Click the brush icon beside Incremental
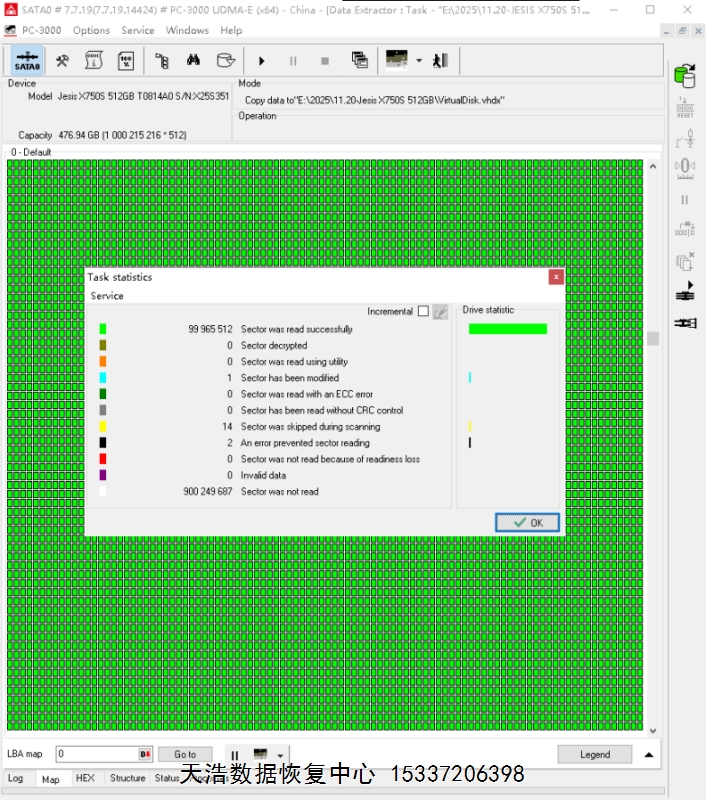The height and width of the screenshot is (800, 706). click(x=440, y=312)
